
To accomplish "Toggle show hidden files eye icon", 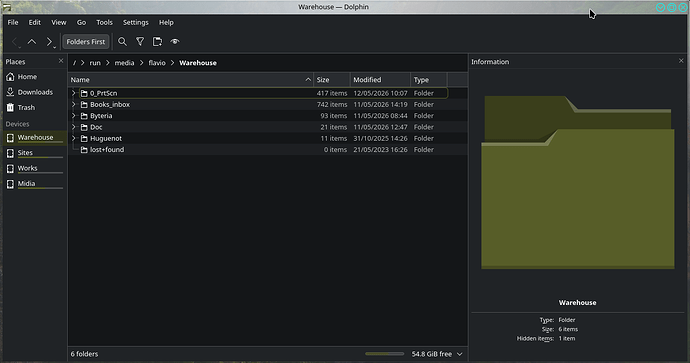I will click(175, 42).
